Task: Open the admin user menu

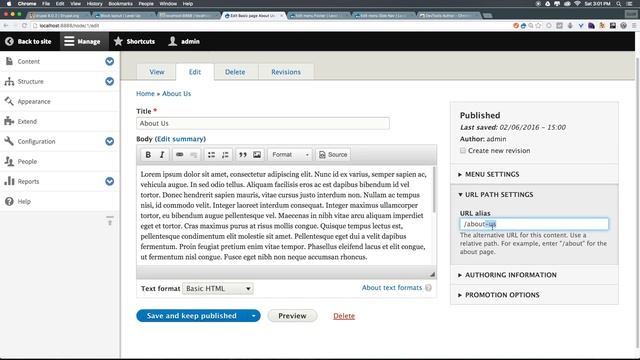Action: point(184,41)
